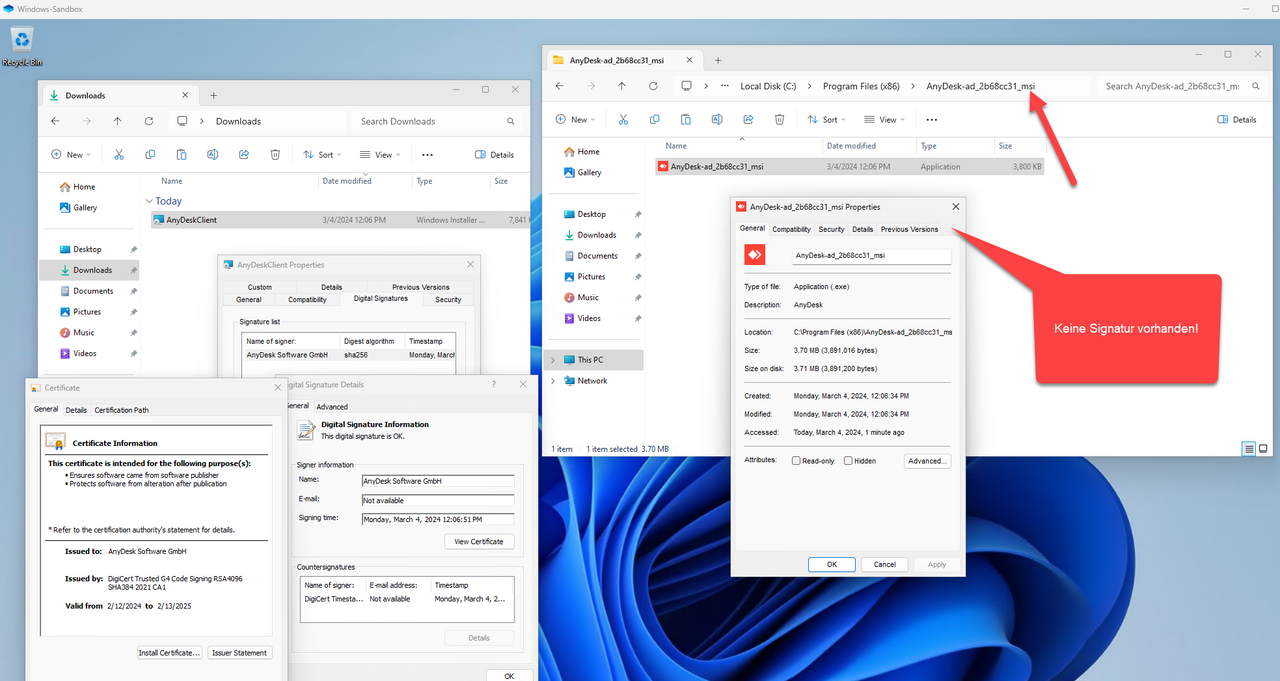Click Paste icon in AnyDesk folder window toolbar
Viewport: 1280px width, 681px height.
click(x=685, y=119)
